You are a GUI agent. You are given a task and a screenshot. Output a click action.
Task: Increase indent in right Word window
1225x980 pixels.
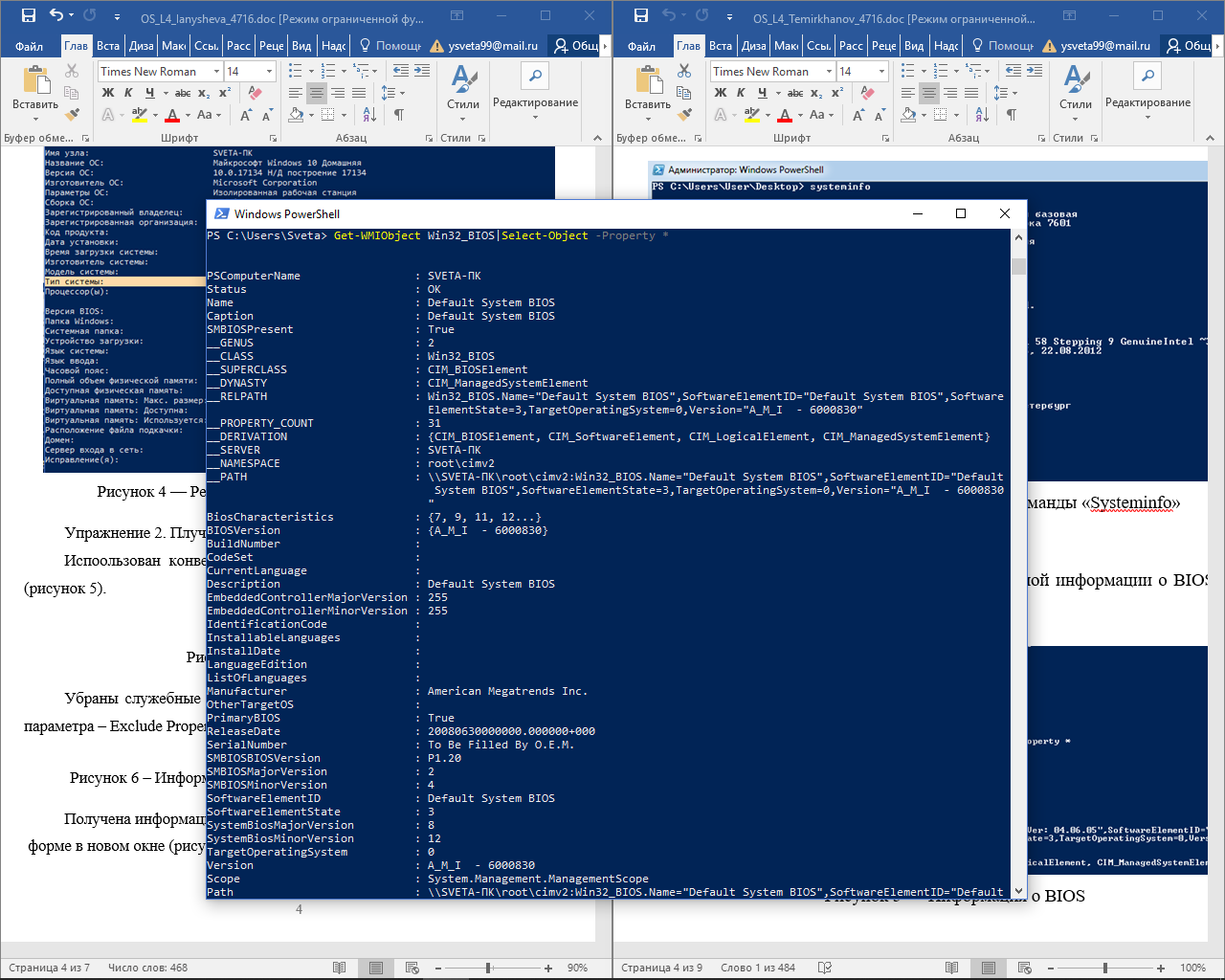click(1035, 71)
